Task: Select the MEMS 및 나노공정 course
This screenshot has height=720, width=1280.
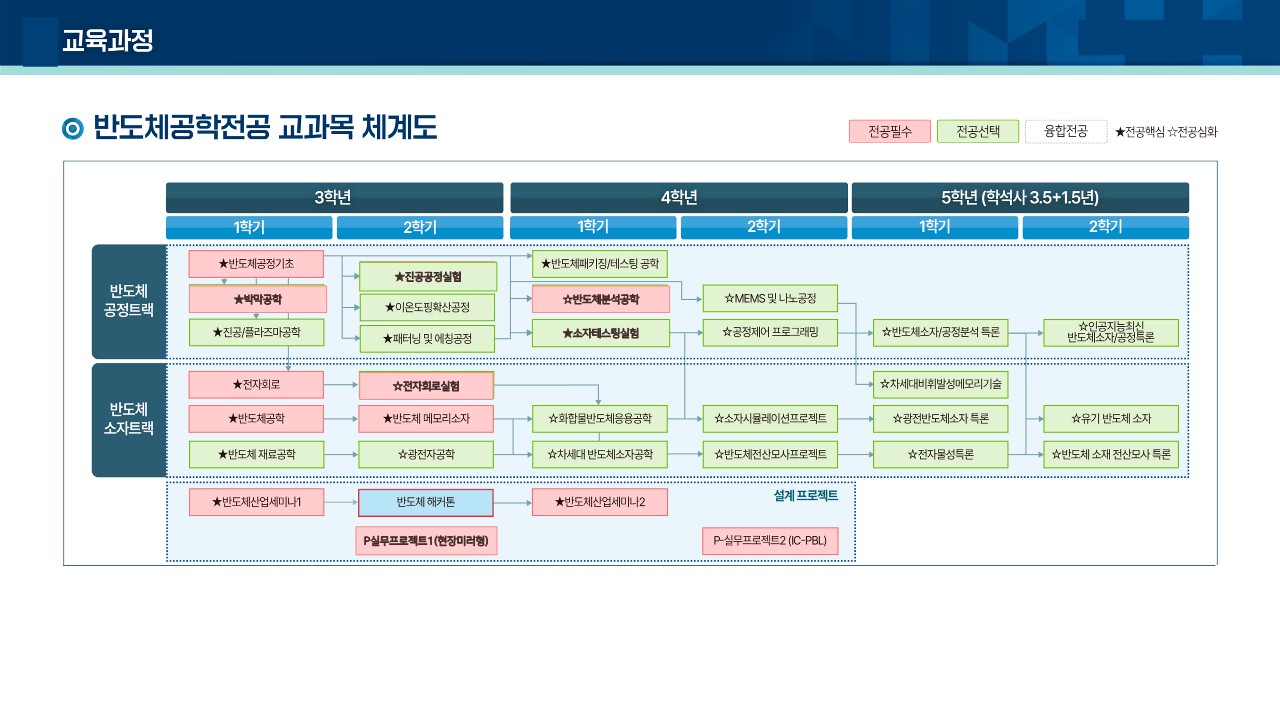Action: [770, 298]
